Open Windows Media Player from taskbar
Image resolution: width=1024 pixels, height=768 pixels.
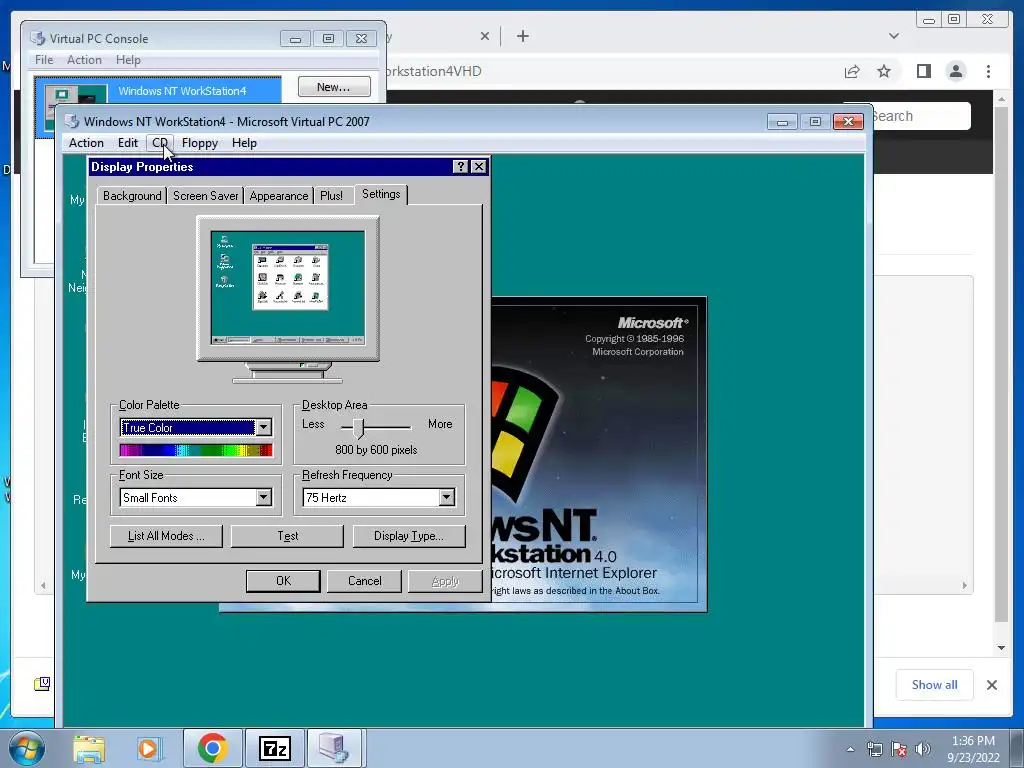(148, 748)
